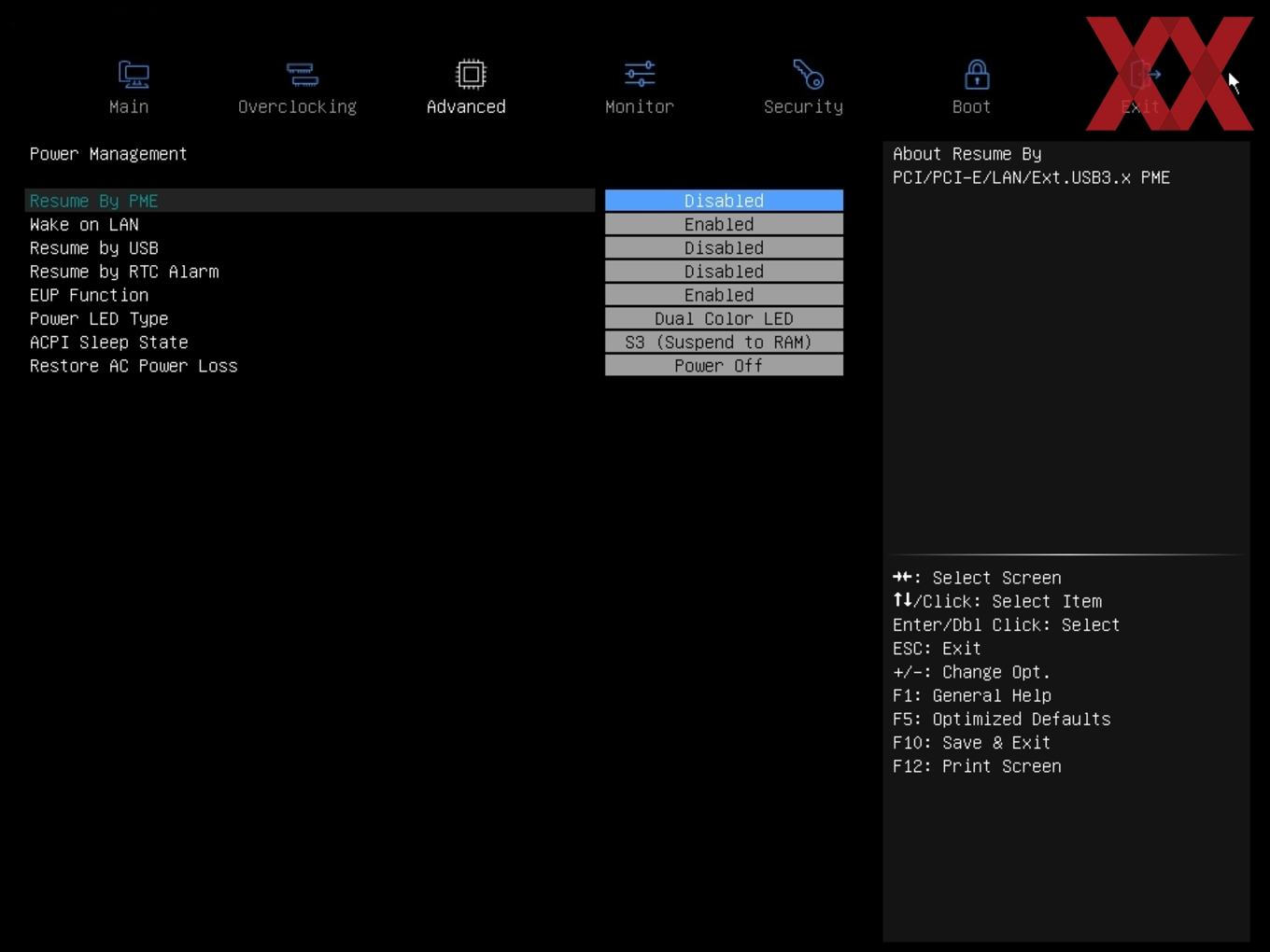
Task: Select Resume by USB row label
Action: point(93,248)
